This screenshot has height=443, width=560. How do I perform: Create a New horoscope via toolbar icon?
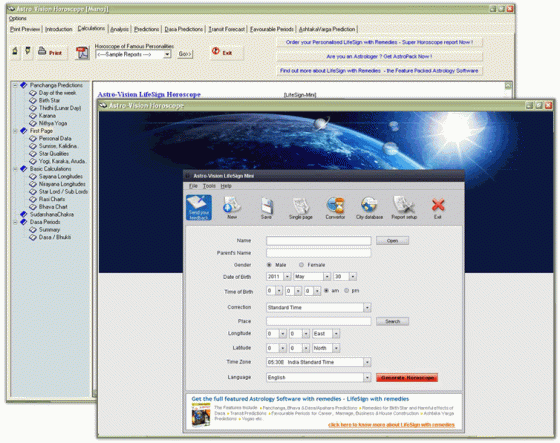point(232,208)
